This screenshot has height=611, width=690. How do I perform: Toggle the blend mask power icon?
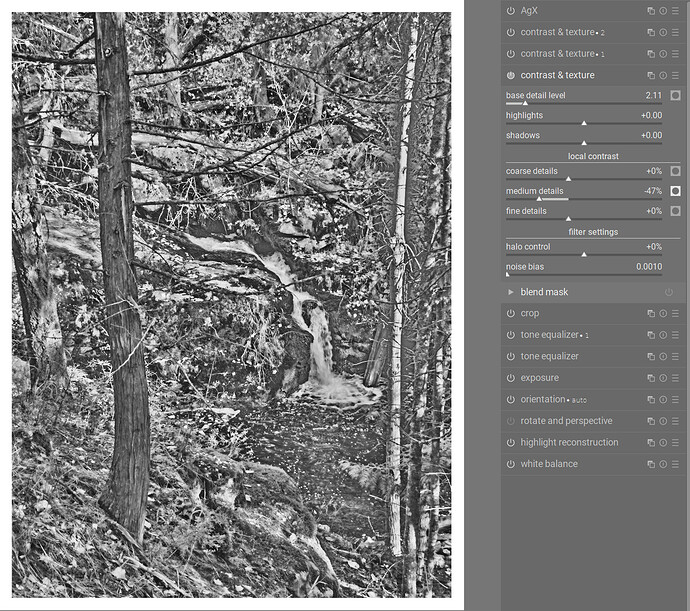pos(669,292)
